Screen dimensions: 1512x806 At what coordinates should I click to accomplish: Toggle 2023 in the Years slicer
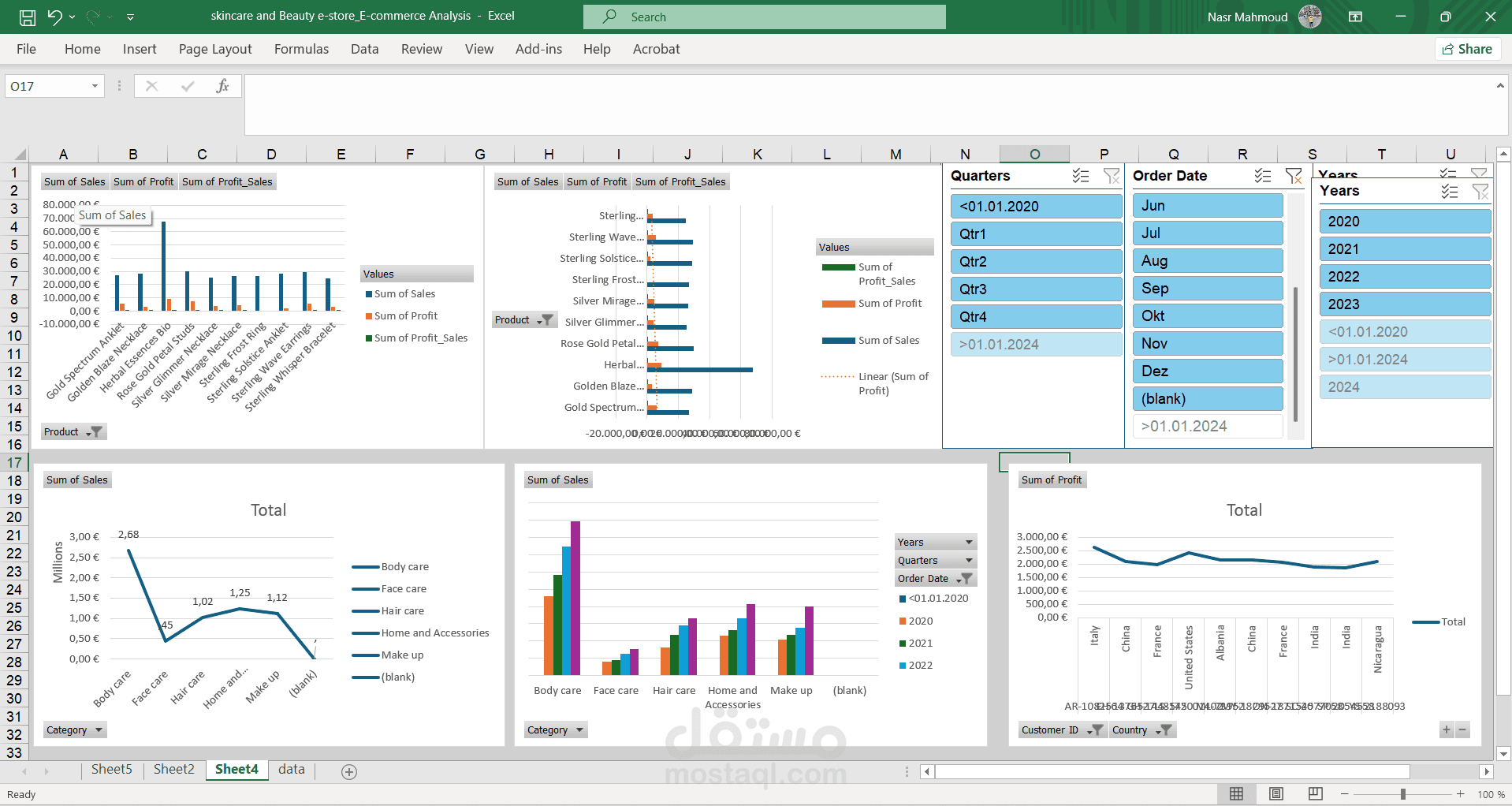pyautogui.click(x=1405, y=304)
